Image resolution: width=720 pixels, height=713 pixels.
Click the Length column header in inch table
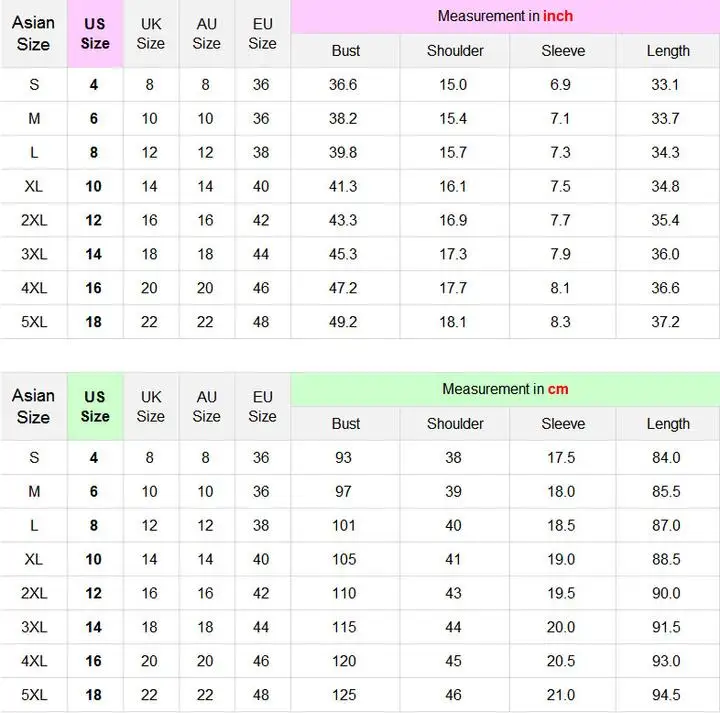[668, 51]
